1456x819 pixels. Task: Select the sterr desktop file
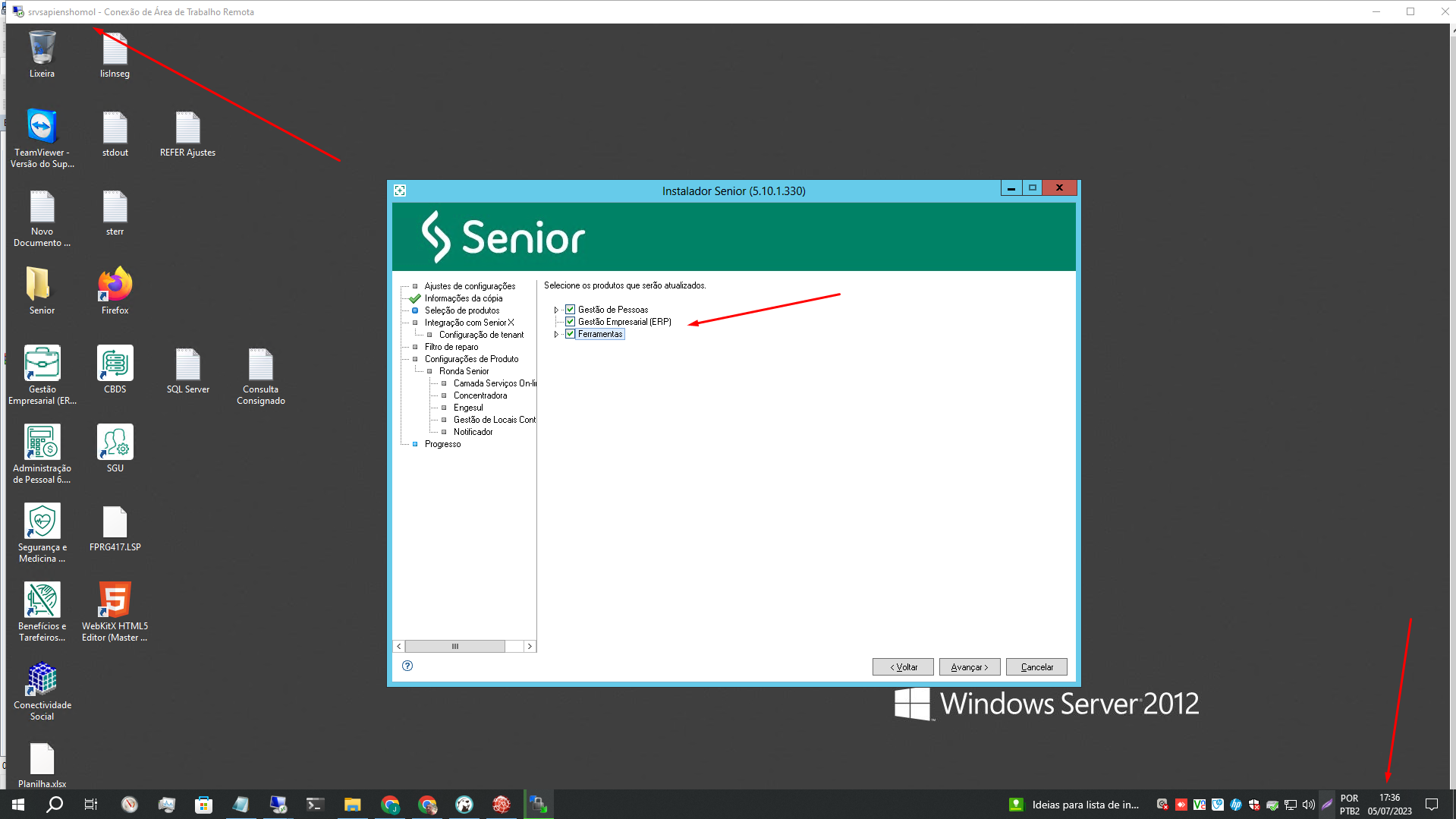click(115, 213)
